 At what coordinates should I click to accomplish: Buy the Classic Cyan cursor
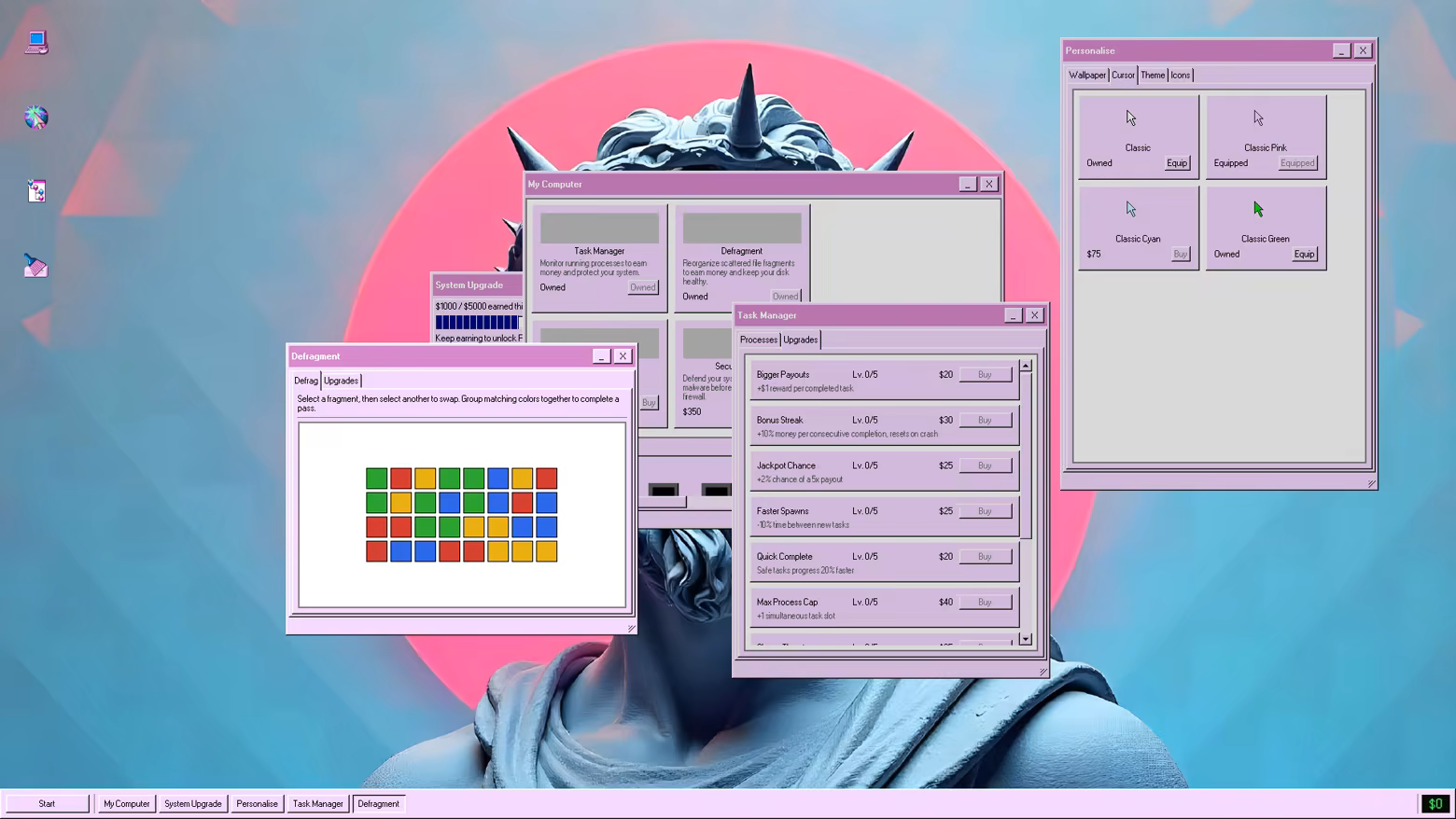1181,255
